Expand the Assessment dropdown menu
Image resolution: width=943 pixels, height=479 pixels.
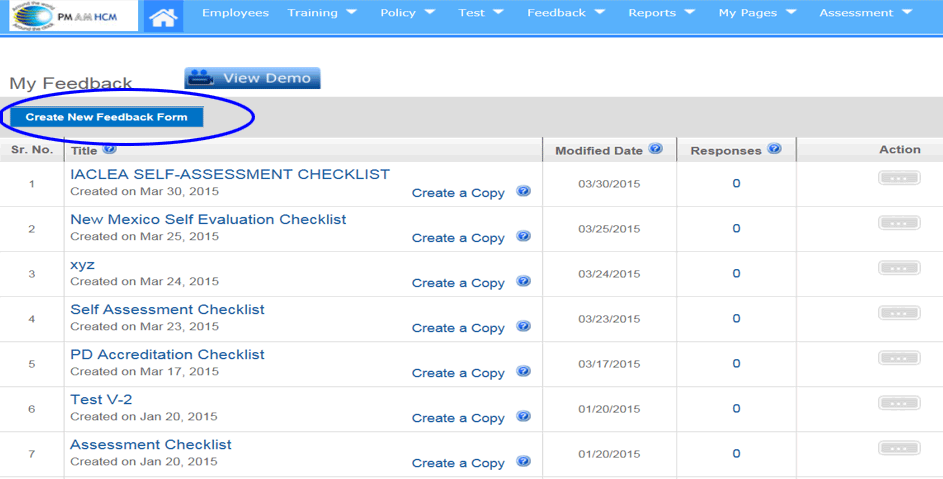pyautogui.click(x=865, y=13)
